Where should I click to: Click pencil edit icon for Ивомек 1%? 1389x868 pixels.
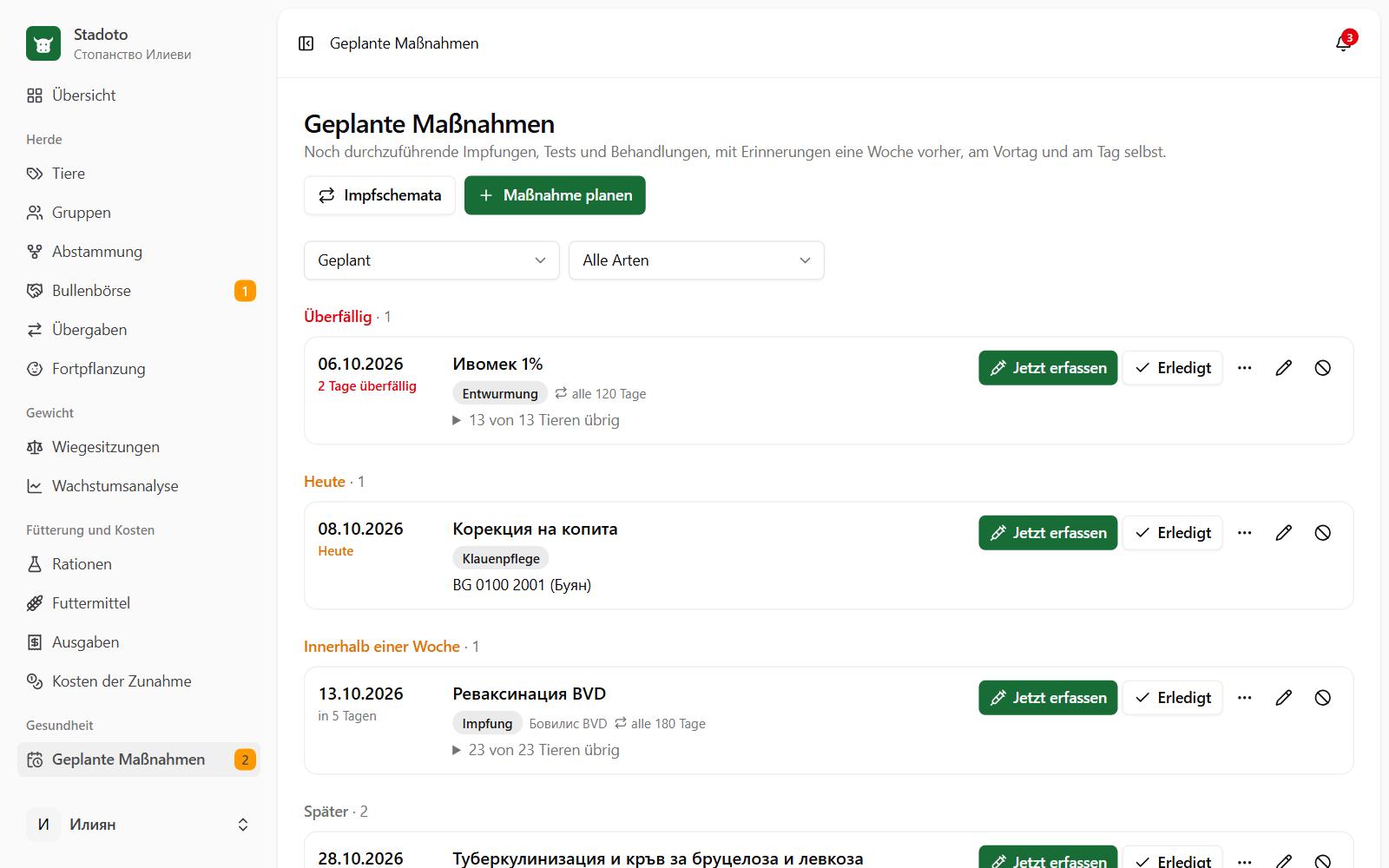(1283, 368)
